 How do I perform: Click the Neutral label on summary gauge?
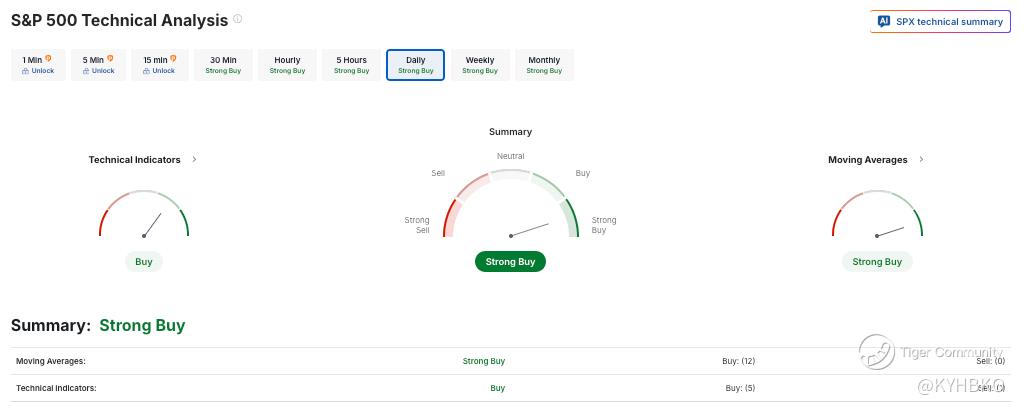coord(511,156)
